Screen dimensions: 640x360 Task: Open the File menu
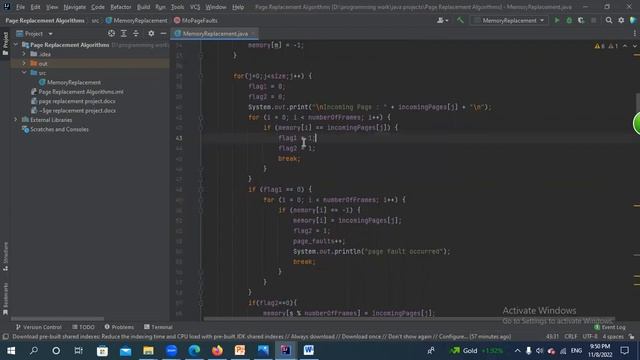point(20,7)
